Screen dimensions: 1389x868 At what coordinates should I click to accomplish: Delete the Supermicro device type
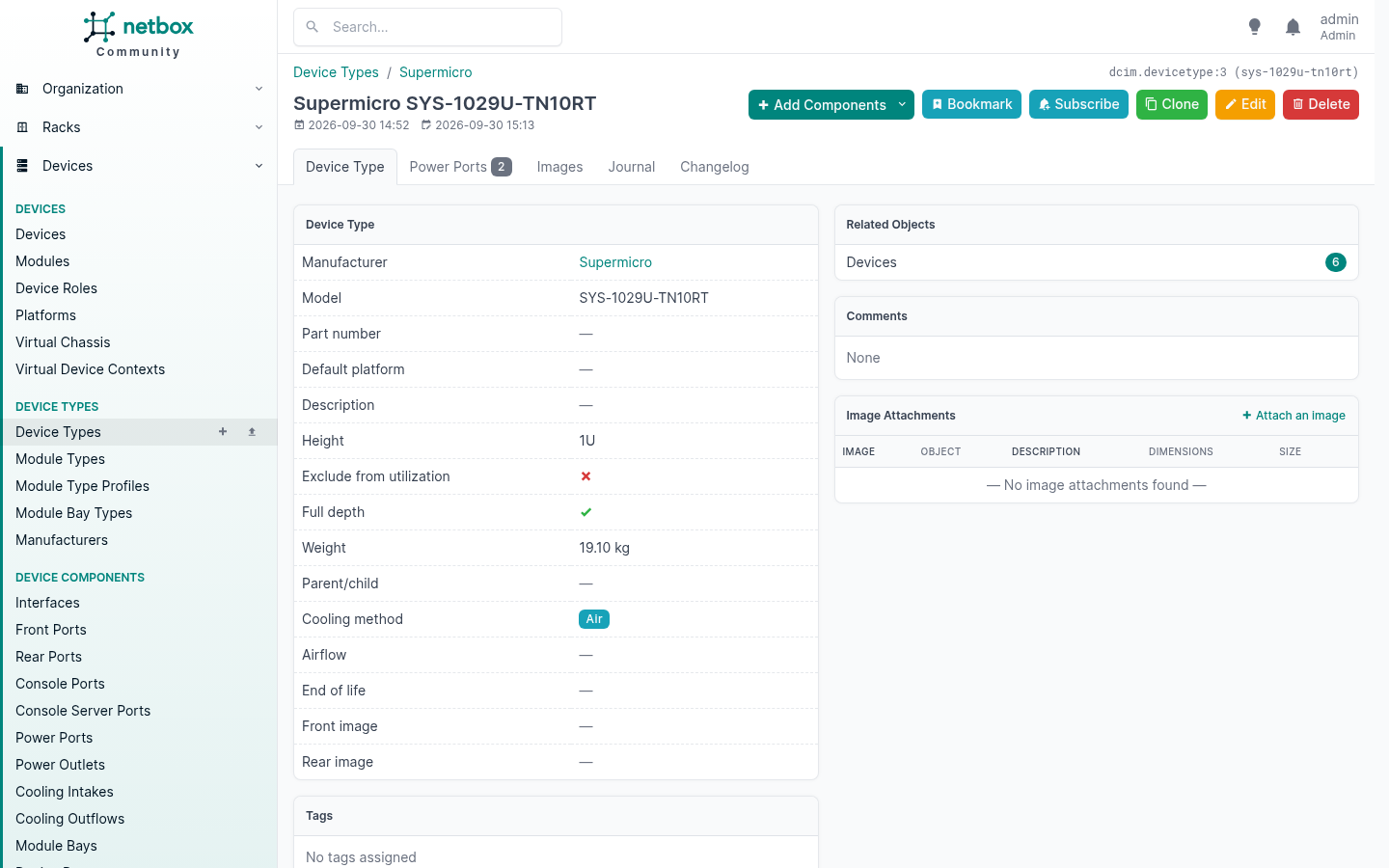coord(1321,104)
